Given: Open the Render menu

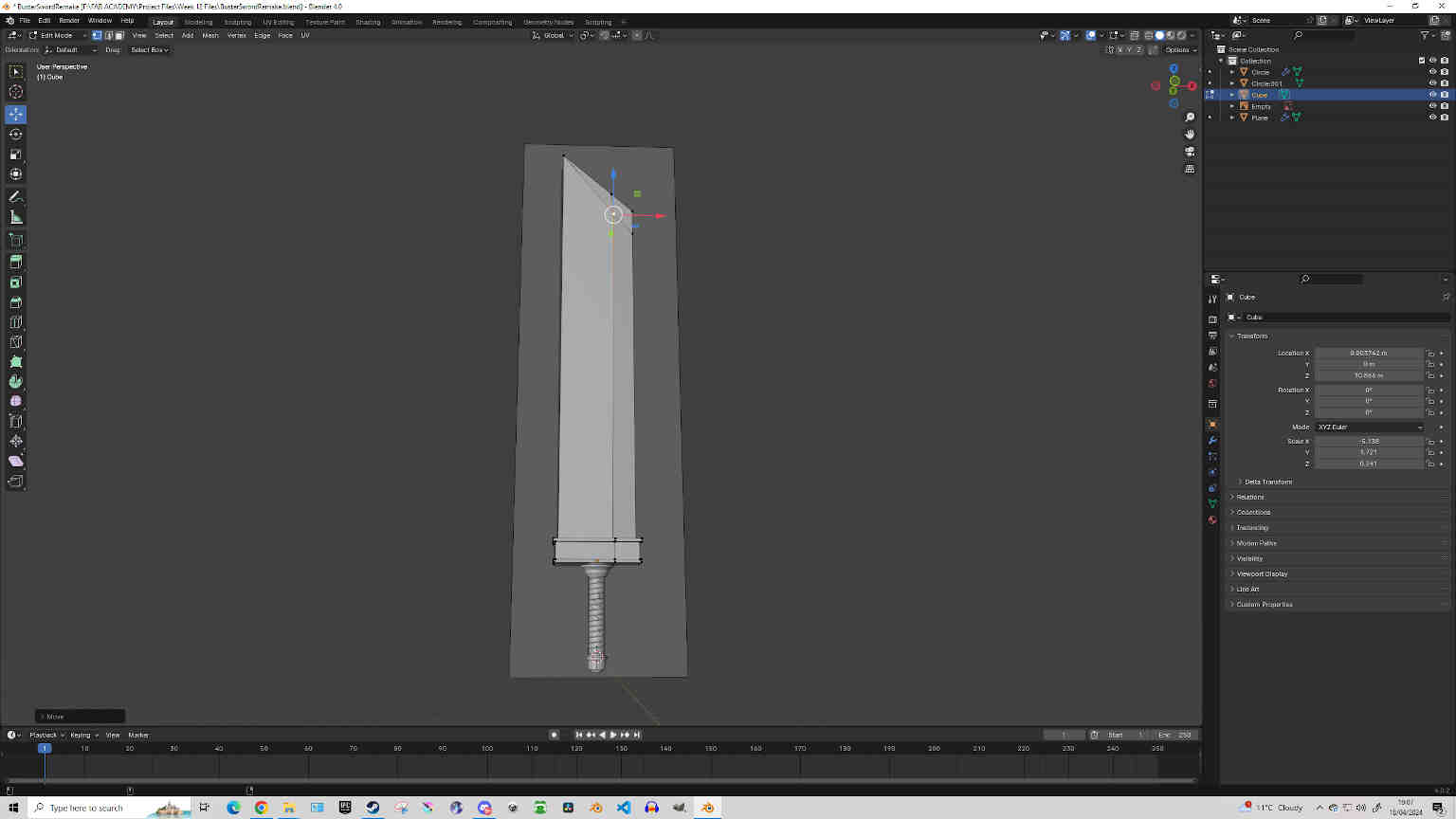Looking at the screenshot, I should [x=69, y=20].
